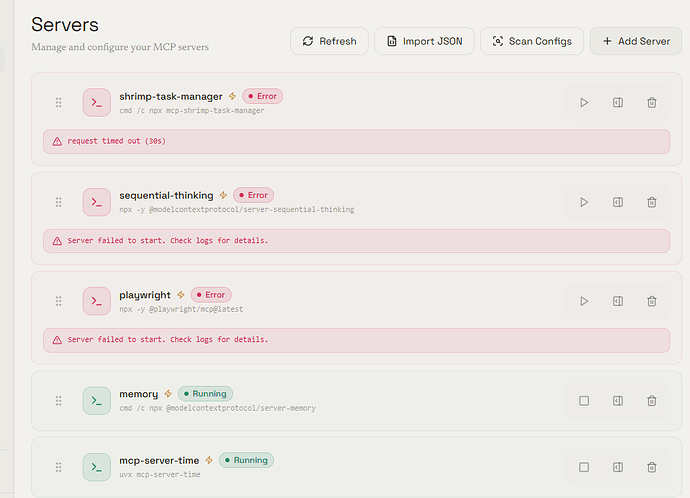Image resolution: width=690 pixels, height=498 pixels.
Task: Click Scan Configs button
Action: [x=532, y=41]
